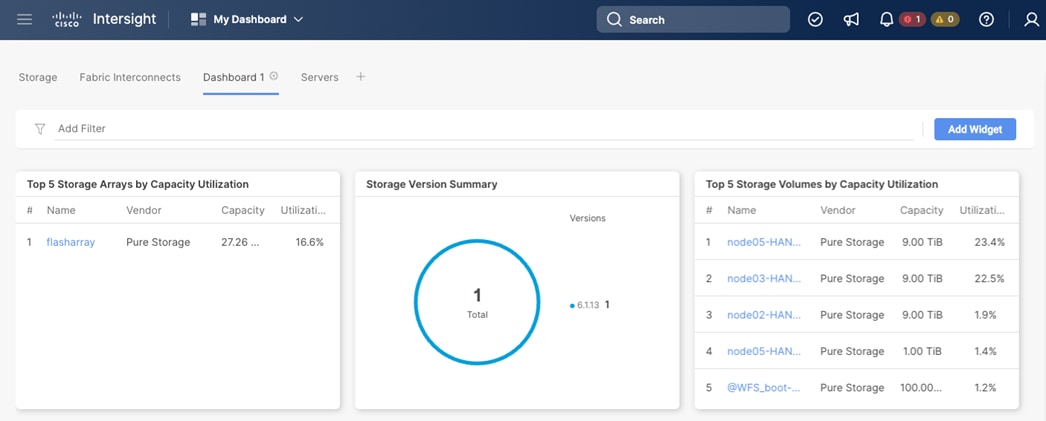
Task: Click into the Add Filter field
Action: click(x=484, y=129)
